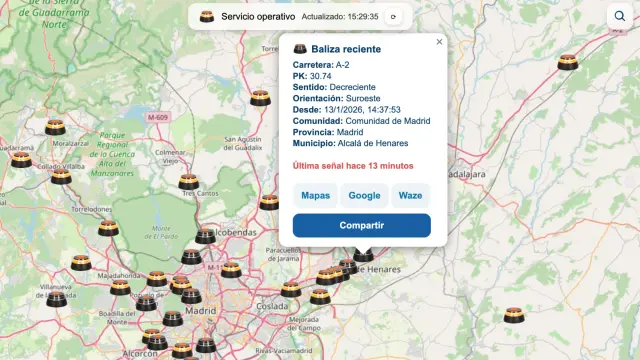Share the beacon with Compartir
640x360 pixels.
tap(362, 225)
